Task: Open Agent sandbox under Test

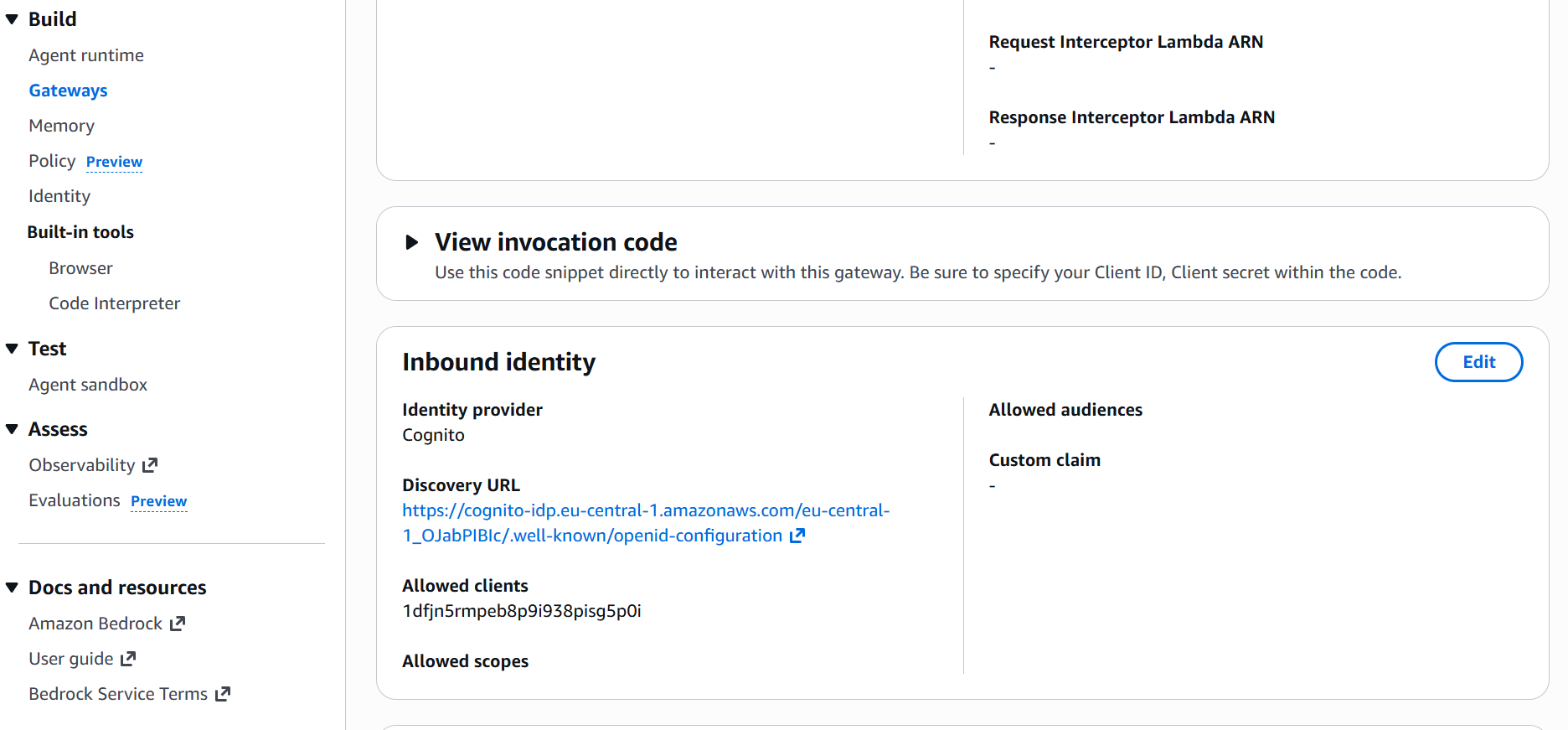Action: (88, 385)
